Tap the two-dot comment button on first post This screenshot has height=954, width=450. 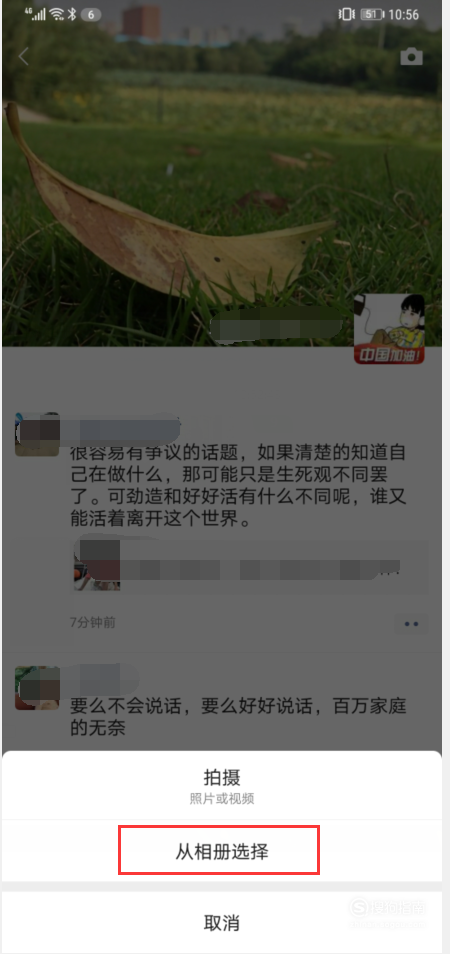[x=412, y=624]
